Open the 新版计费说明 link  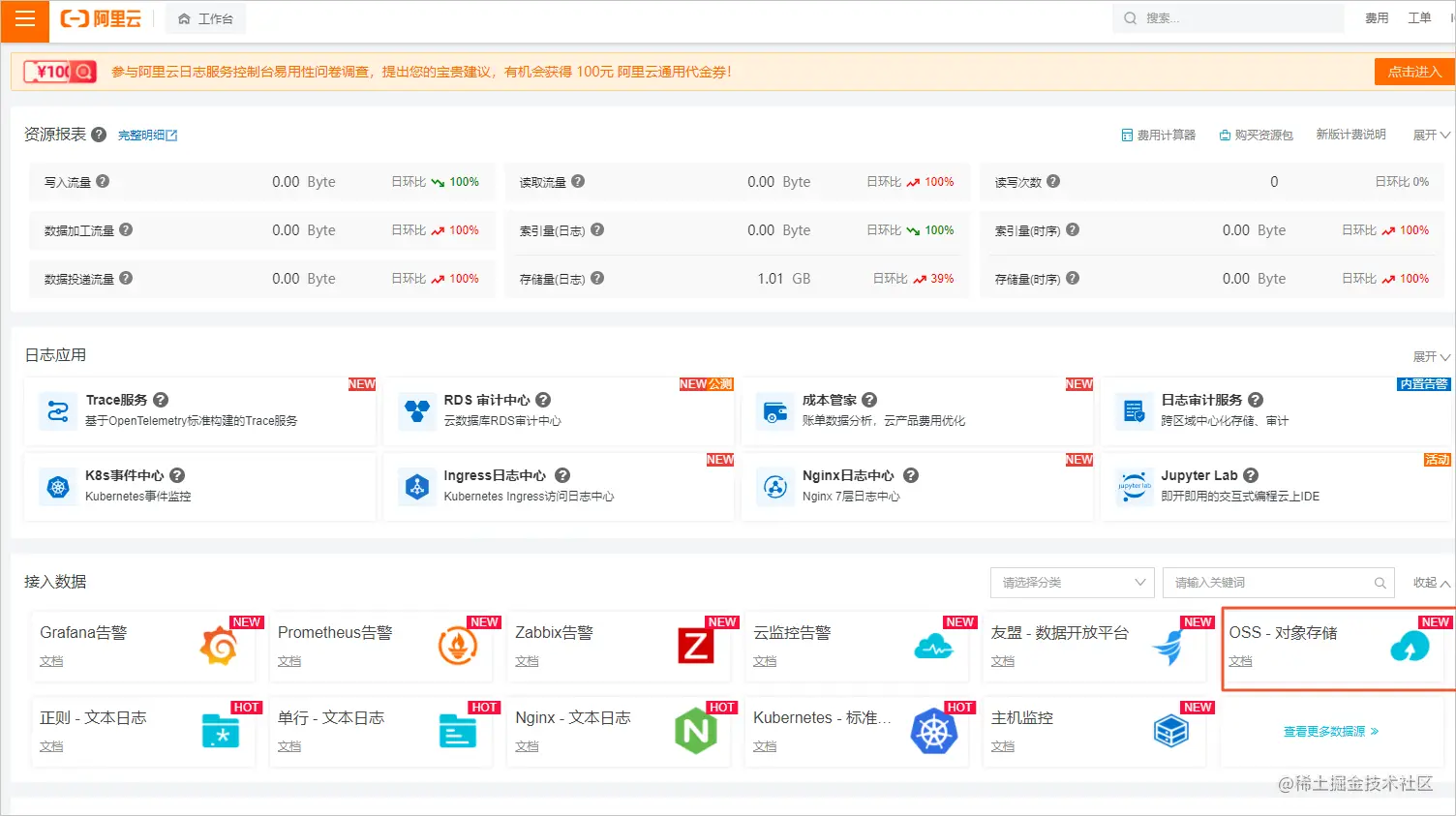pyautogui.click(x=1350, y=135)
